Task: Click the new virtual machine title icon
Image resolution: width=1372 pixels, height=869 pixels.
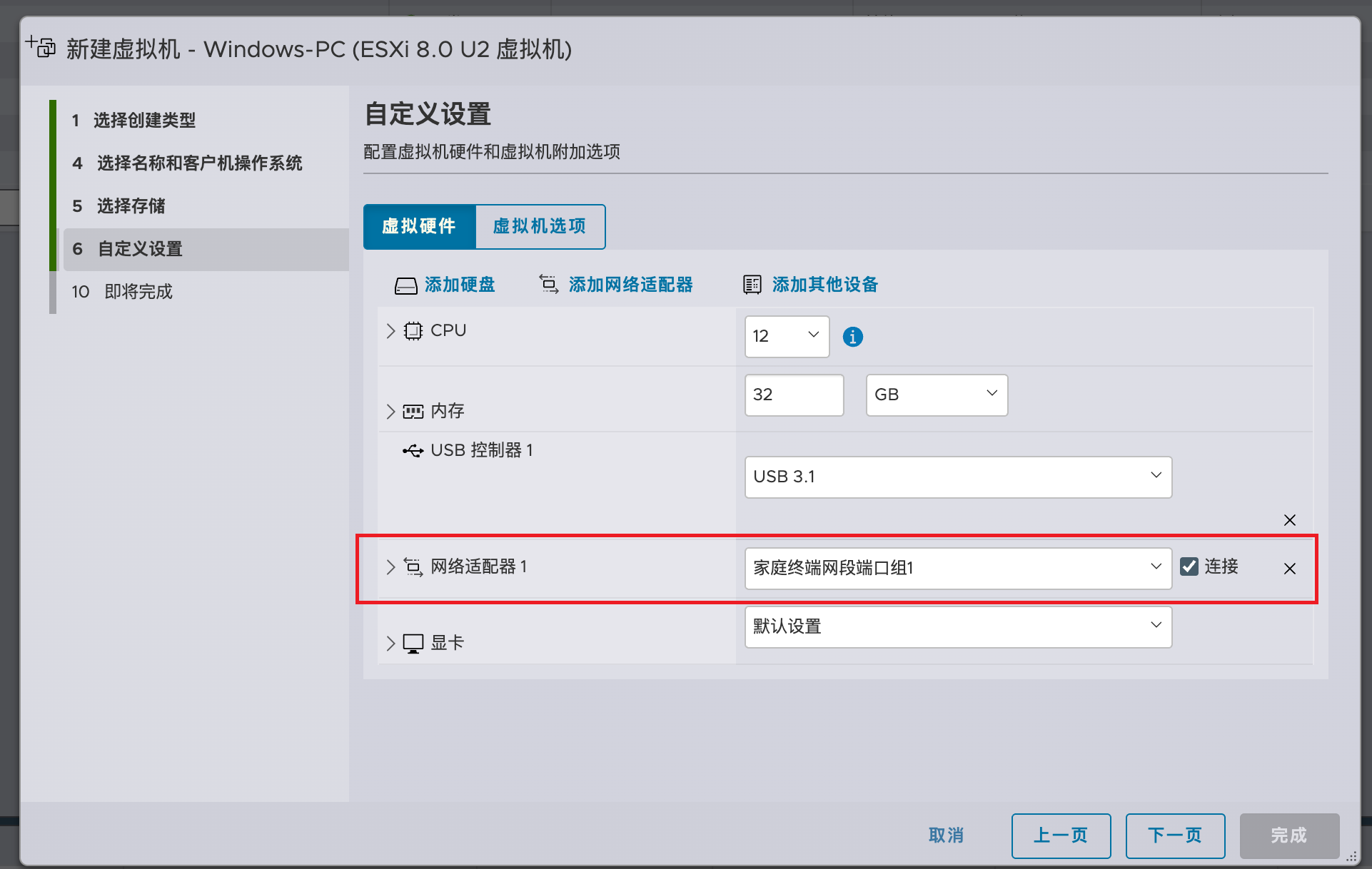Action: pos(41,47)
